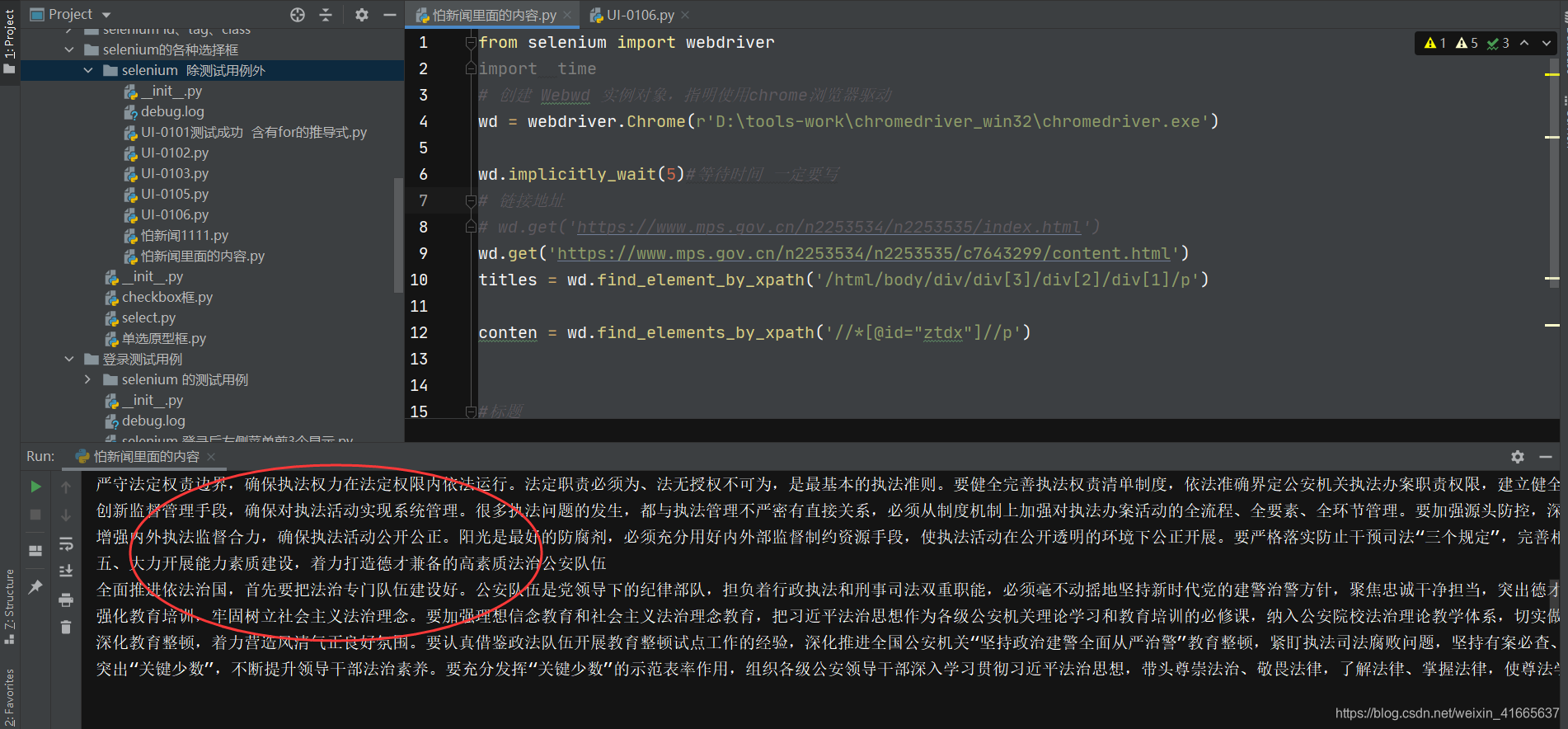The image size is (1568, 729).
Task: Collapse the selenium 除测试用例外 folder
Action: click(x=88, y=70)
